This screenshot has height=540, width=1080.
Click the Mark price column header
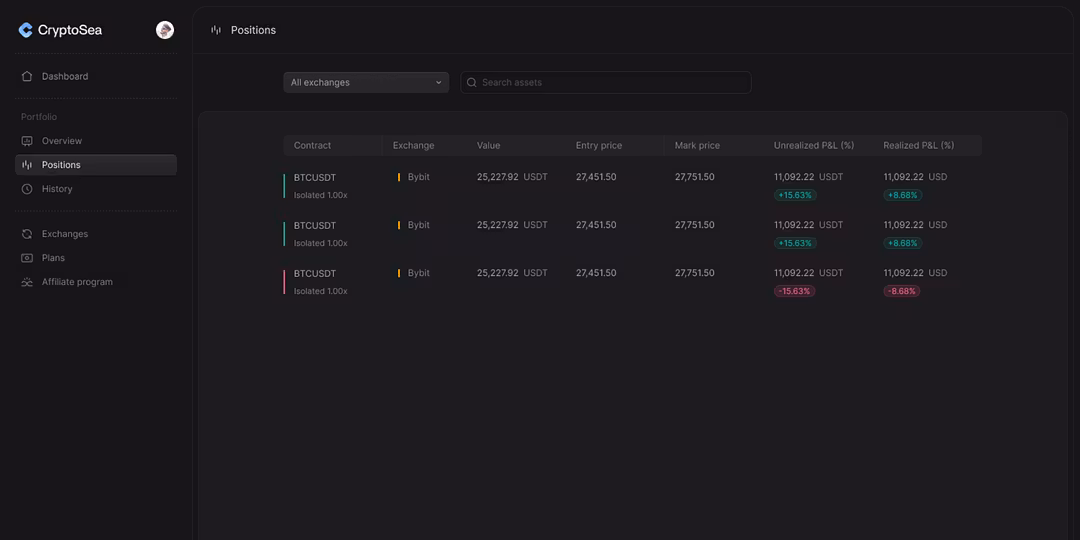[x=697, y=146]
